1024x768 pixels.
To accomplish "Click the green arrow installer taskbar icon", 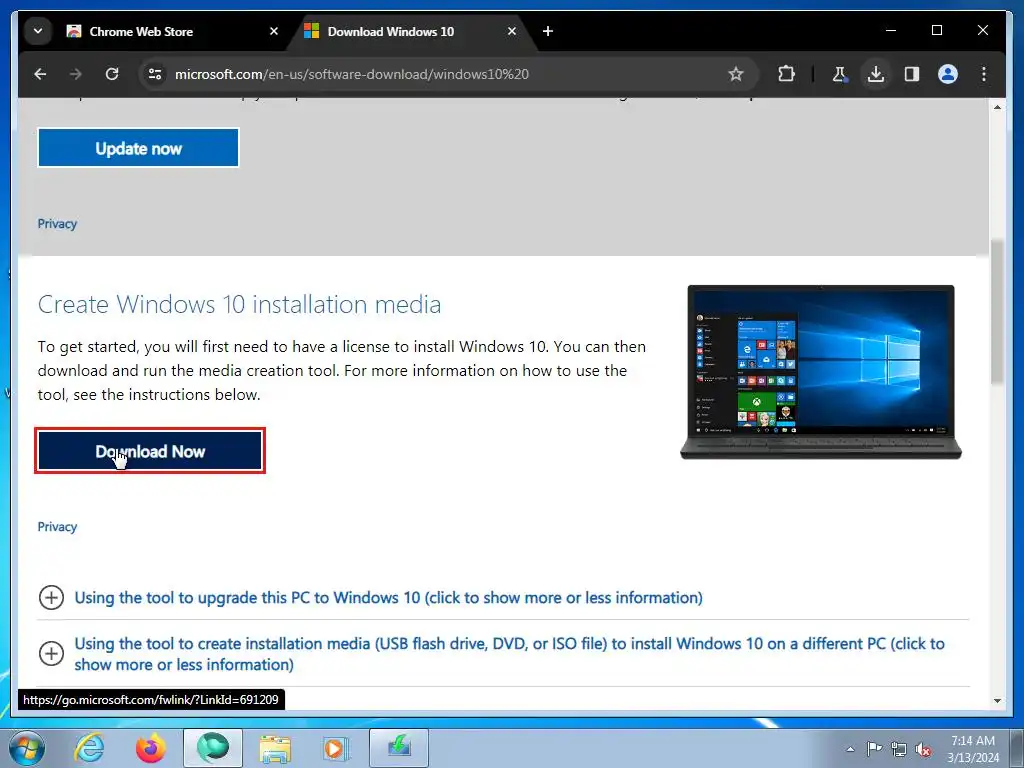I will (399, 748).
